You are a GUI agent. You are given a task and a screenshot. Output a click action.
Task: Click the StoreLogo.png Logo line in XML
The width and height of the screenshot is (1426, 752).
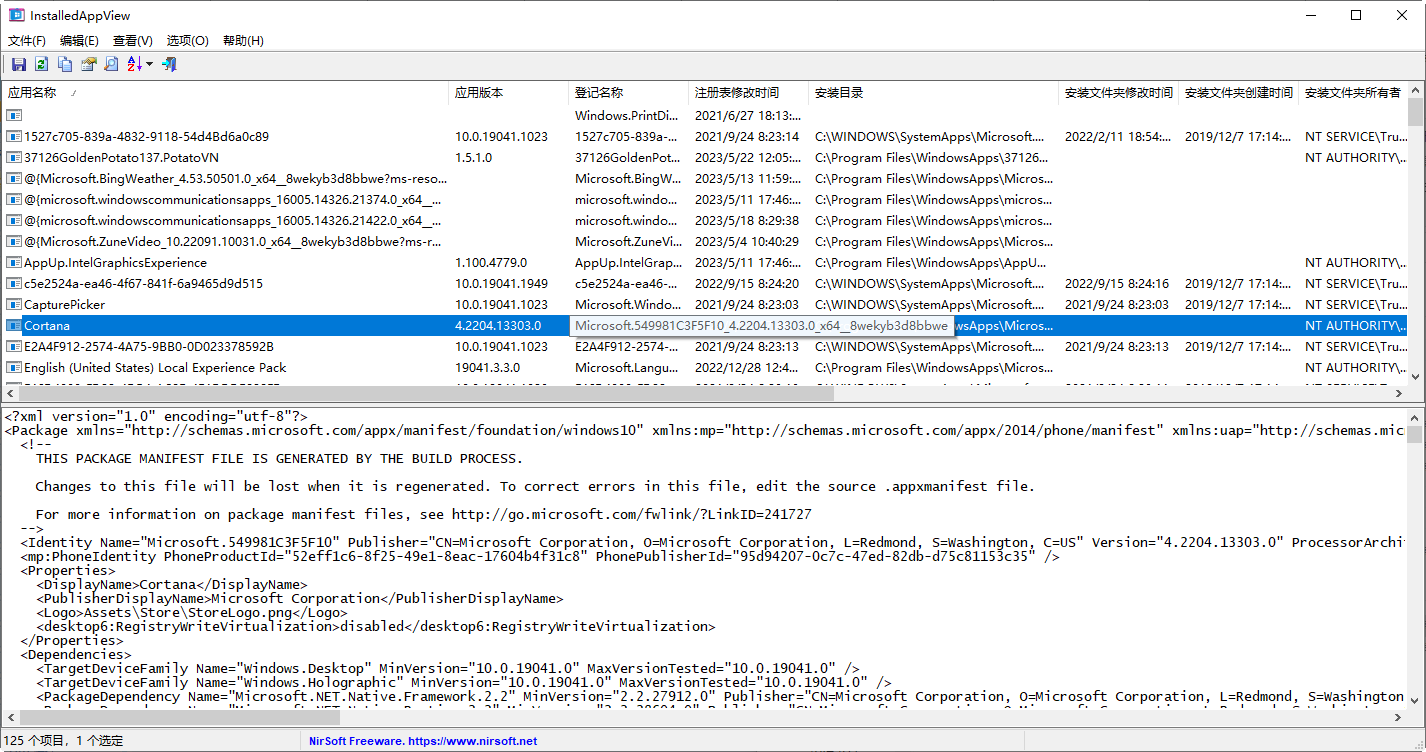click(x=192, y=613)
